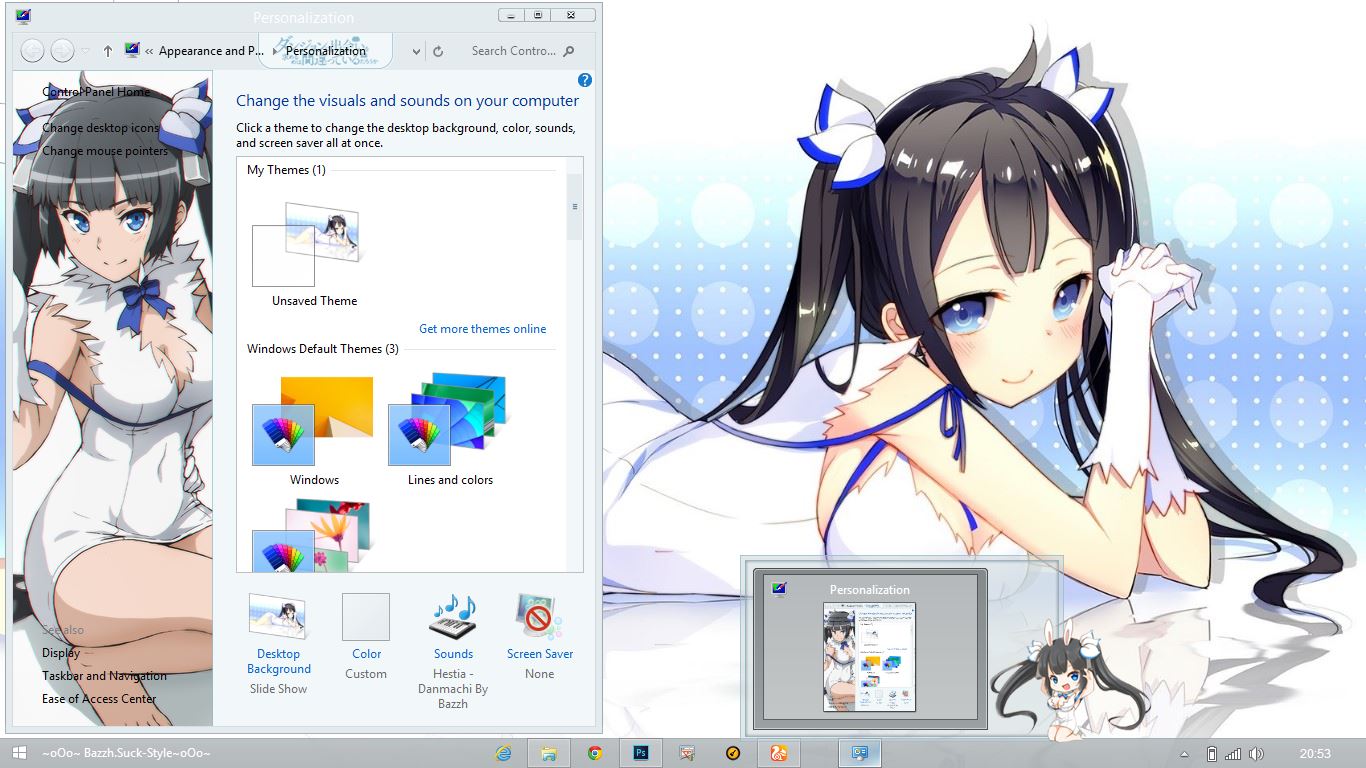Open Ease of Access Center link

[99, 699]
